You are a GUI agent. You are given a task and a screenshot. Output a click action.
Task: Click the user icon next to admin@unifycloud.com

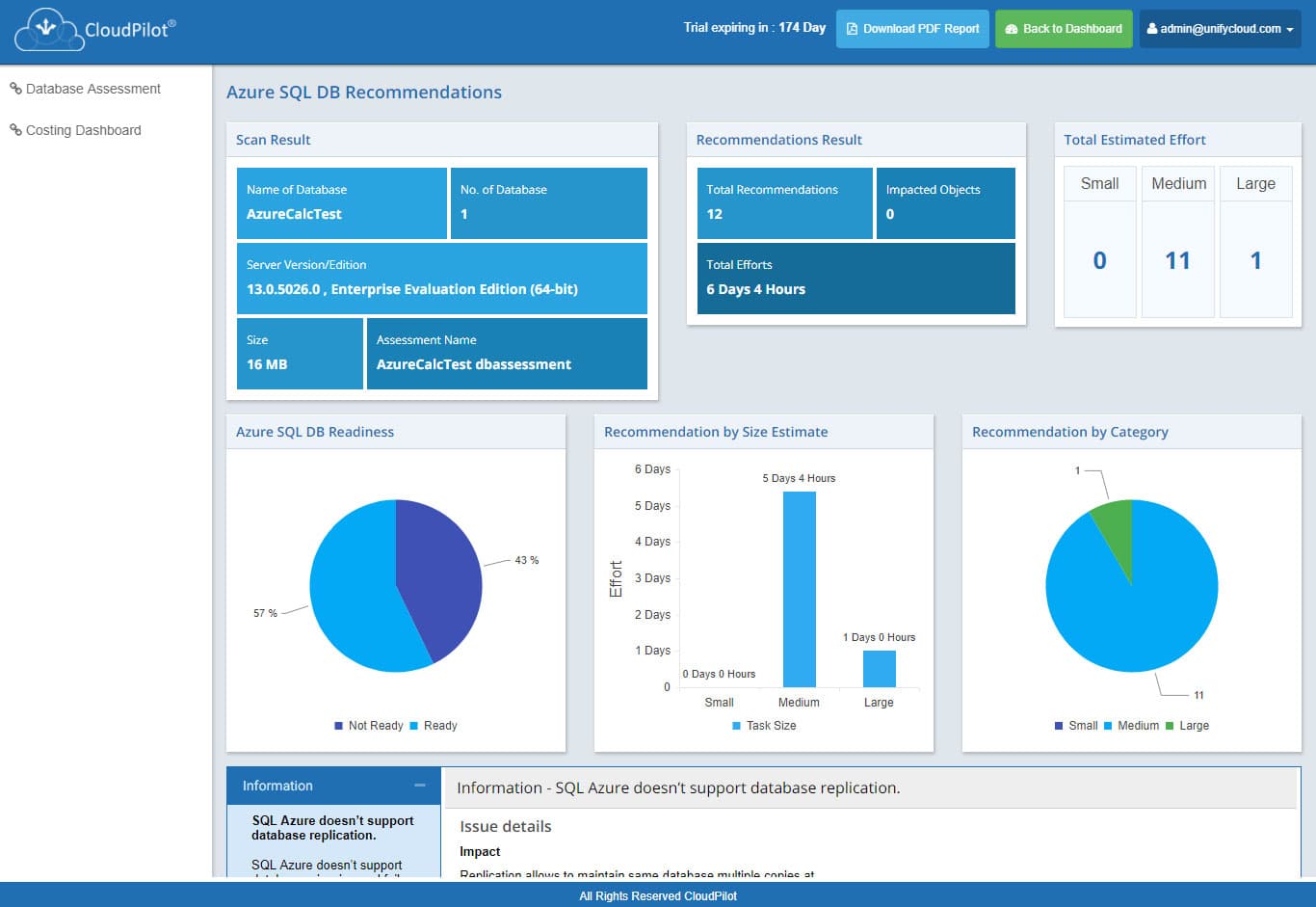(x=1151, y=29)
